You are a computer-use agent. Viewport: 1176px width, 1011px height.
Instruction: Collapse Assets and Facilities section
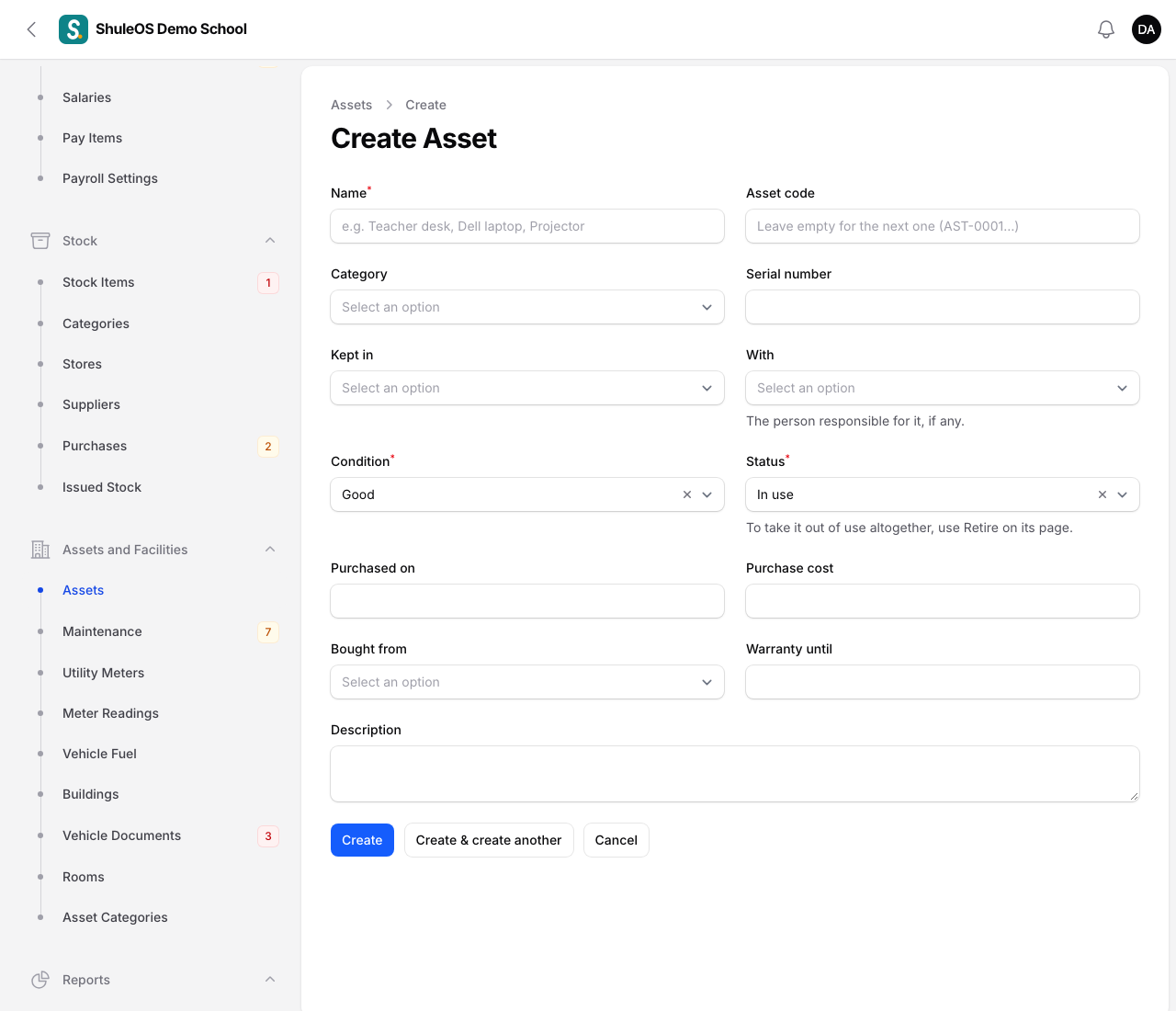click(x=270, y=550)
